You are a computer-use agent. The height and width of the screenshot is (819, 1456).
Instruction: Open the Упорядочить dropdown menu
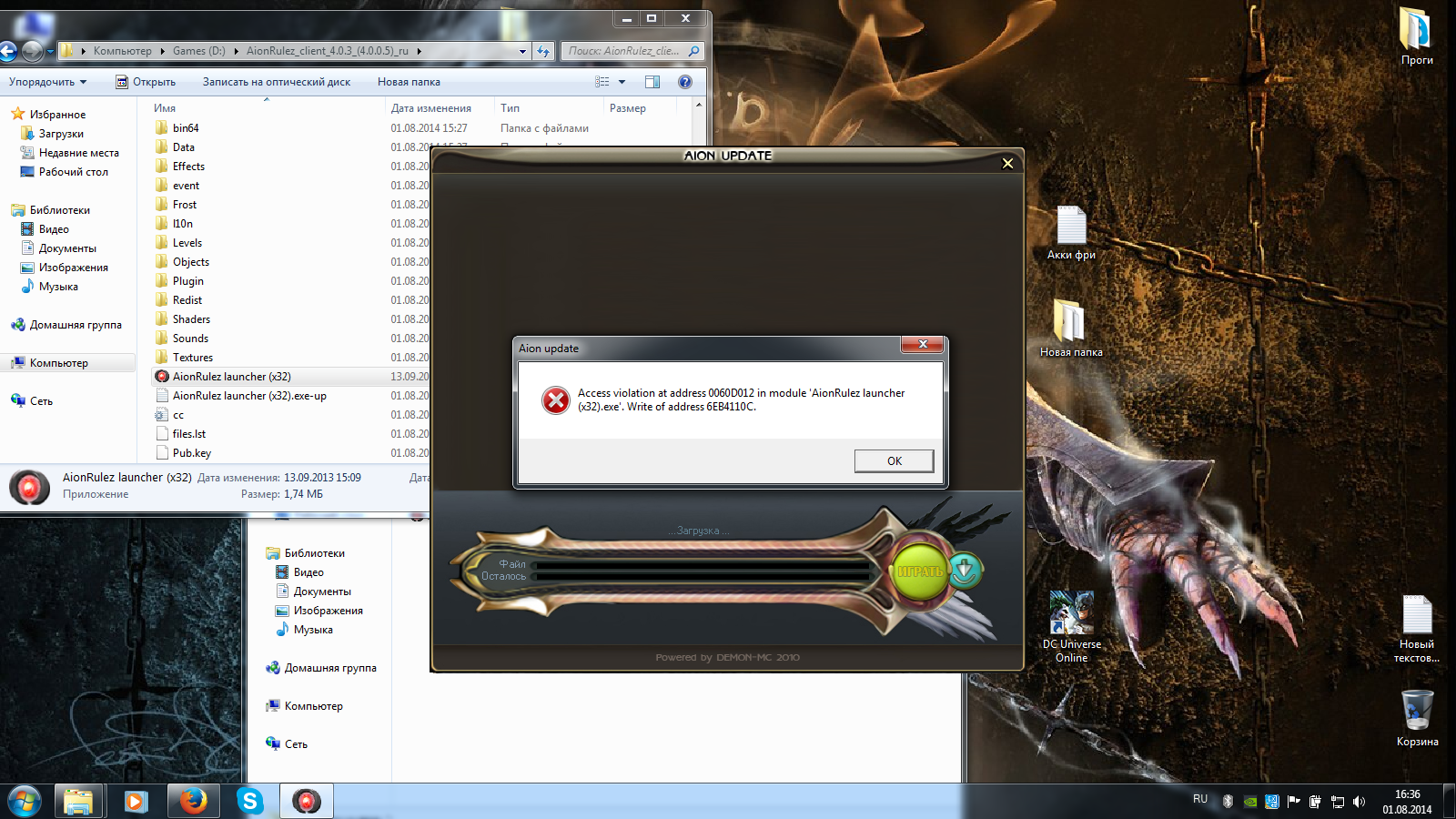47,82
